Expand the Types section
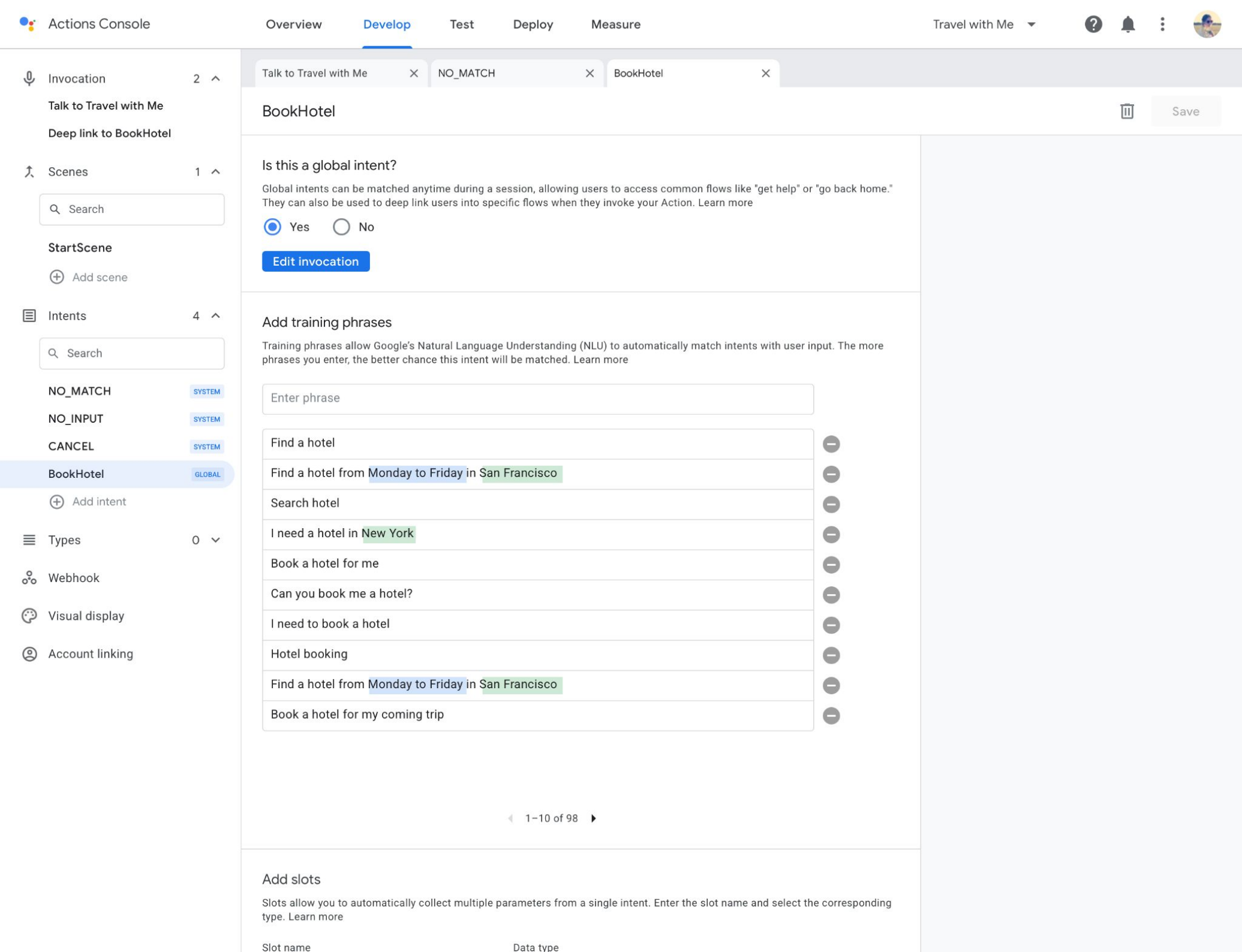Screen dimensions: 1242x952 coord(215,540)
